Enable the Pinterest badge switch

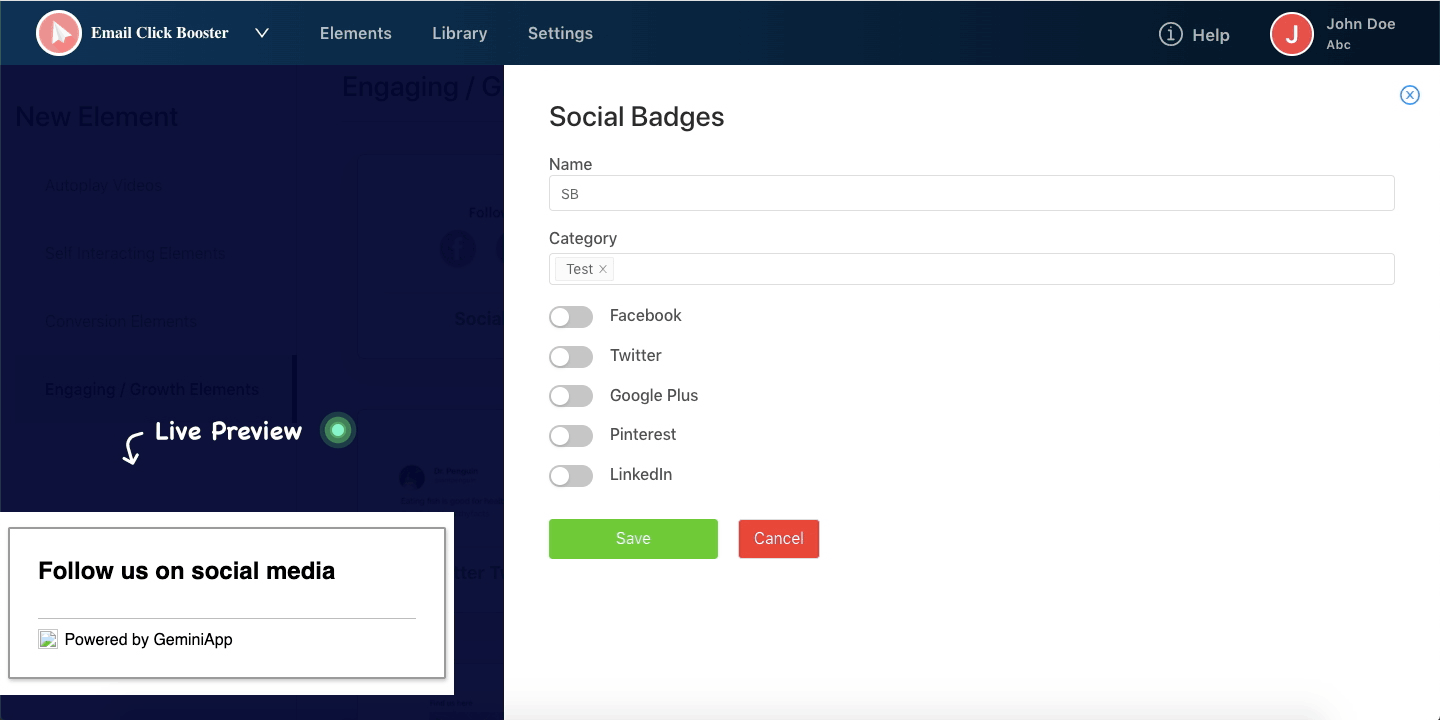(571, 436)
